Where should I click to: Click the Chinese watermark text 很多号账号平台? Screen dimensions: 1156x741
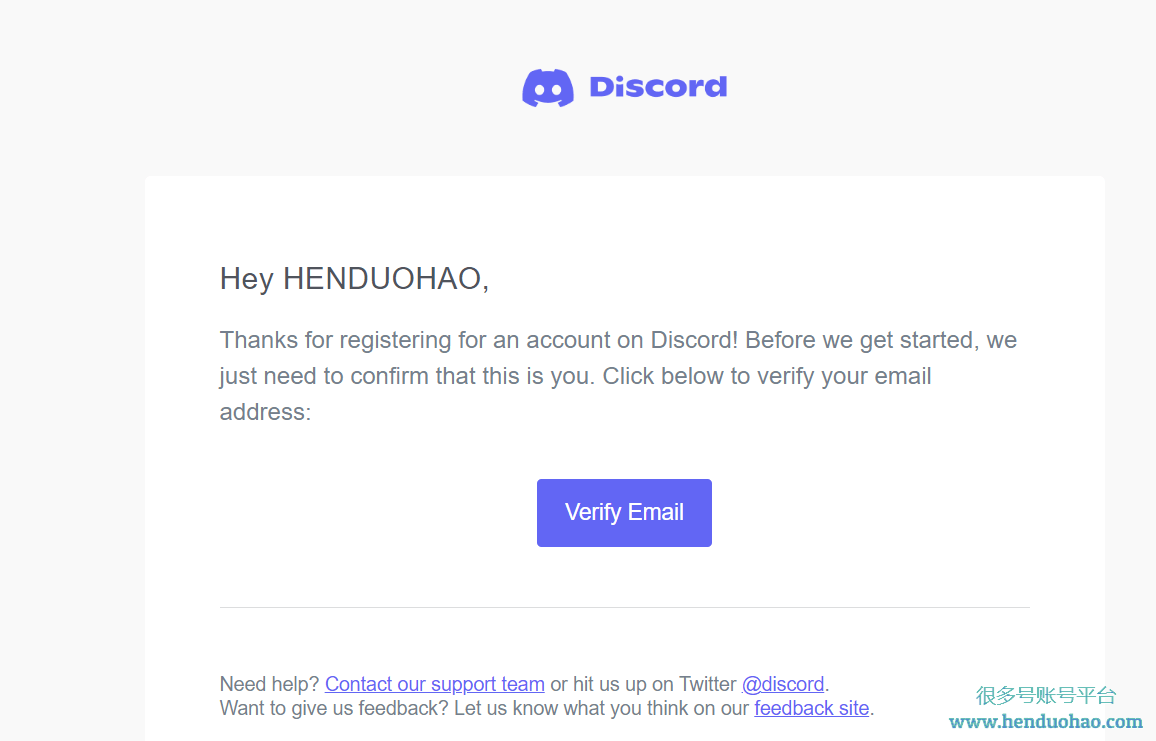point(1045,695)
